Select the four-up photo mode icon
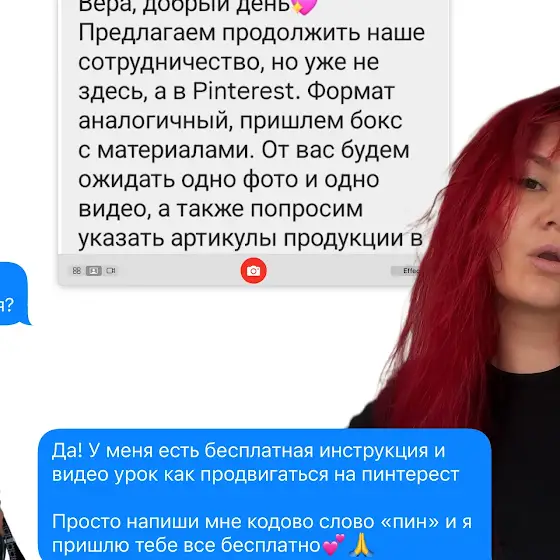 coord(77,271)
